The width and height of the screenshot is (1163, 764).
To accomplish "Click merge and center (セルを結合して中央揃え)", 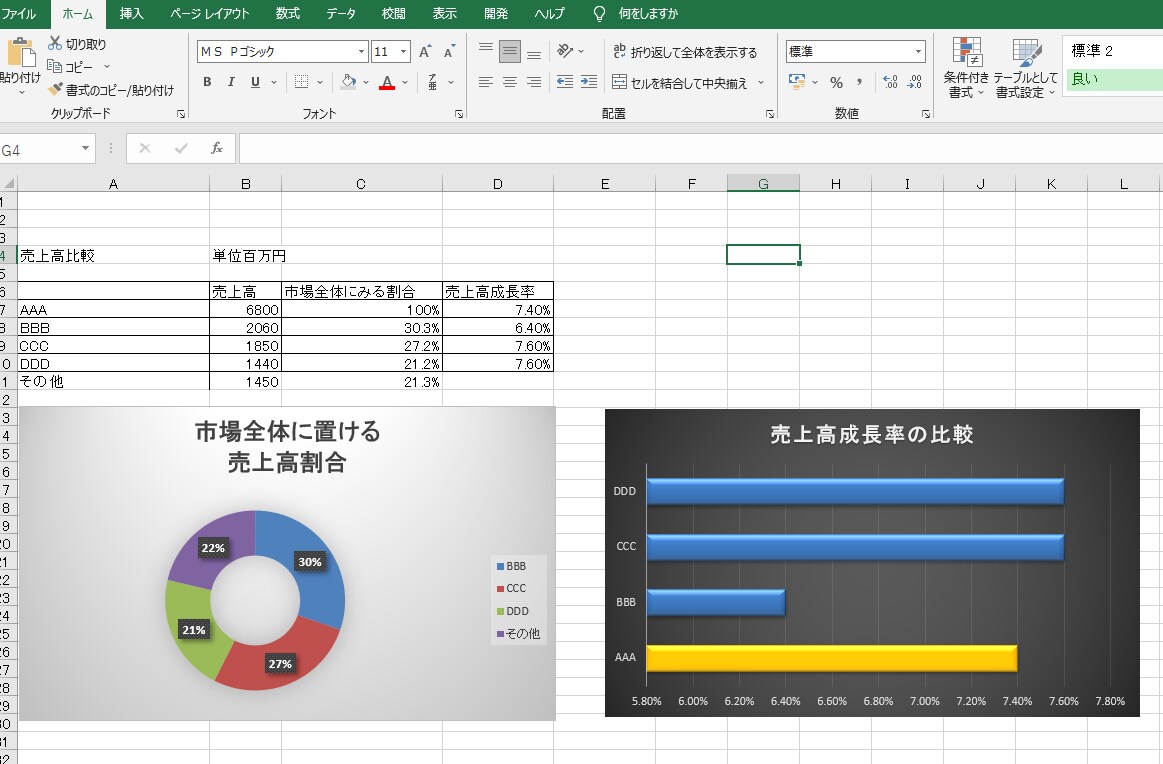I will pyautogui.click(x=679, y=82).
